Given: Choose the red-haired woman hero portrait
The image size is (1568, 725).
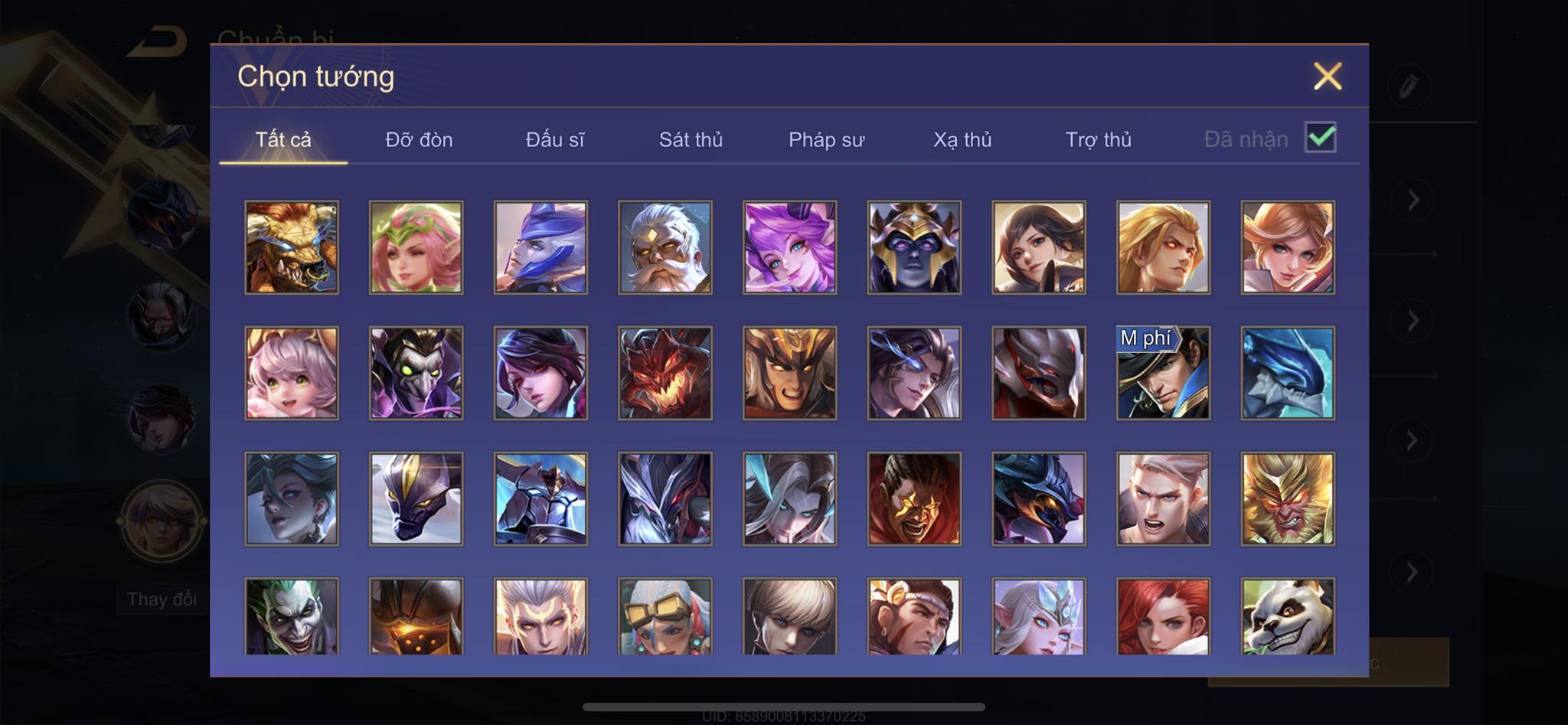Looking at the screenshot, I should pyautogui.click(x=1163, y=616).
